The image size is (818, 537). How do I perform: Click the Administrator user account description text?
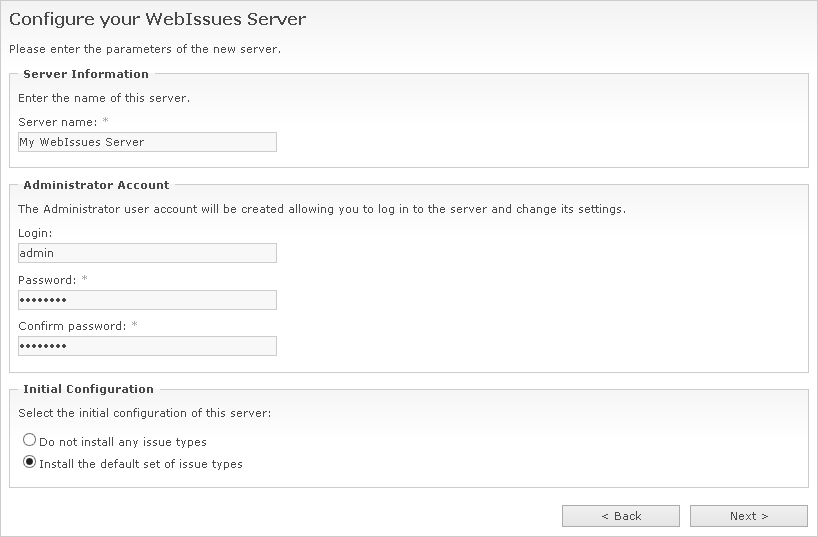[x=322, y=209]
